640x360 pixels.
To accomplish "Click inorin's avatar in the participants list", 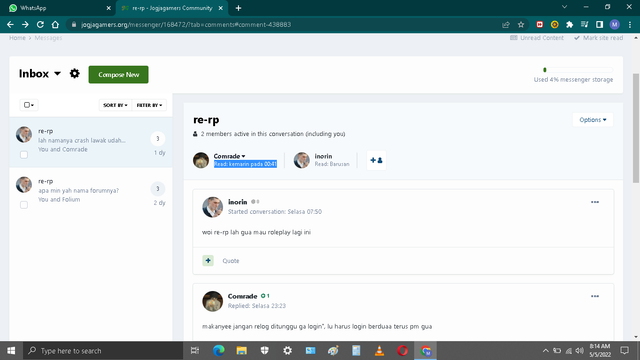I will coord(302,160).
